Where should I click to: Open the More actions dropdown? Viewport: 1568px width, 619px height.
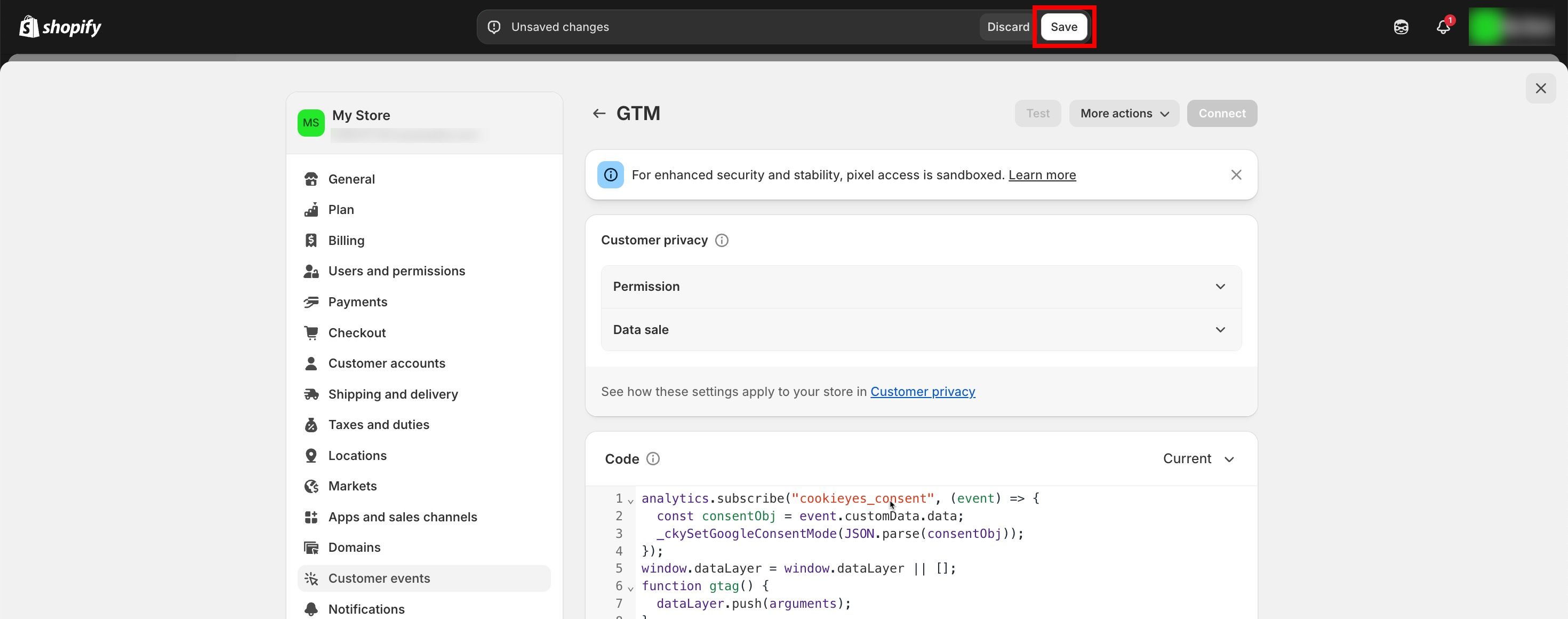pyautogui.click(x=1124, y=113)
